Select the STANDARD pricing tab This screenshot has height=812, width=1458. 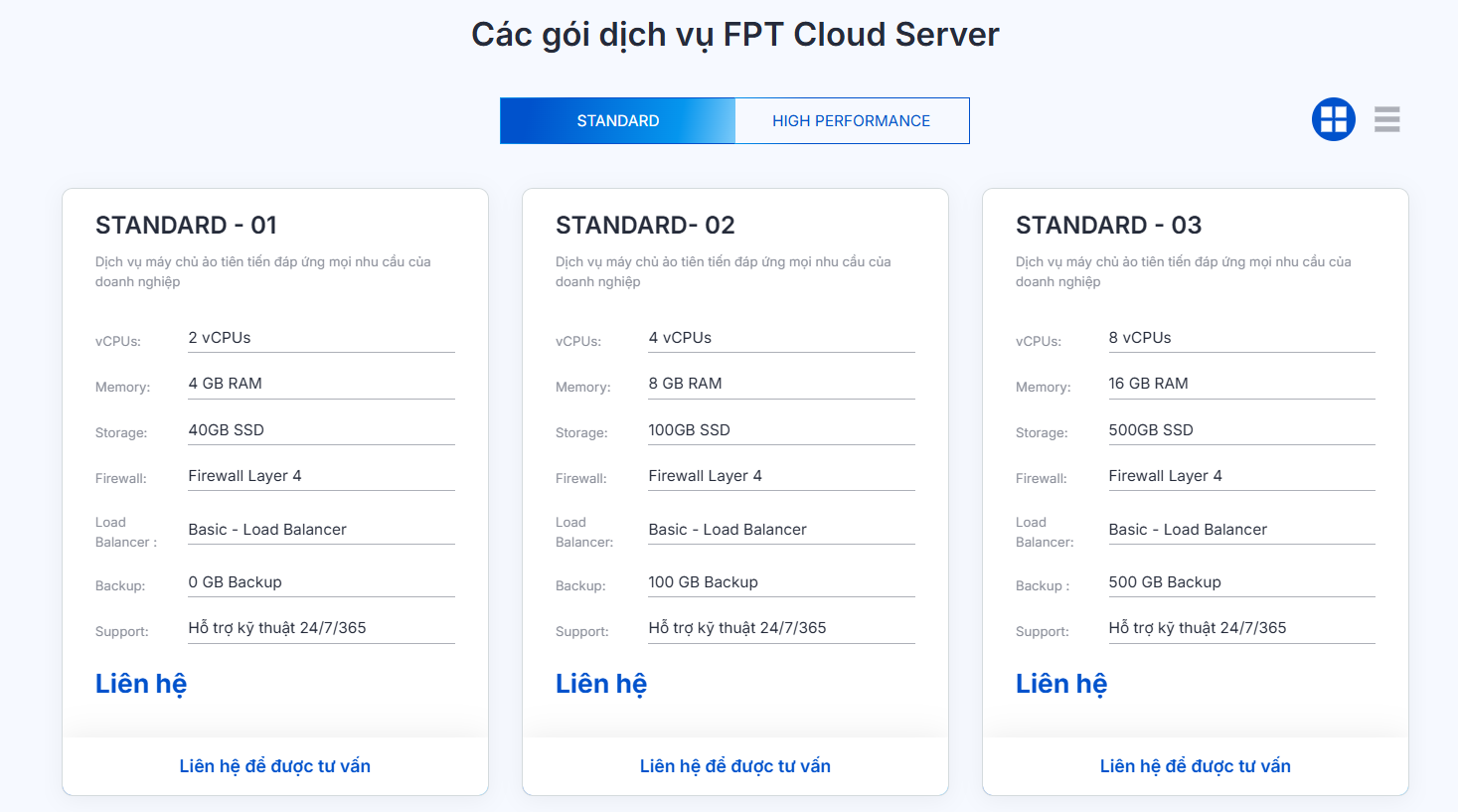click(617, 120)
